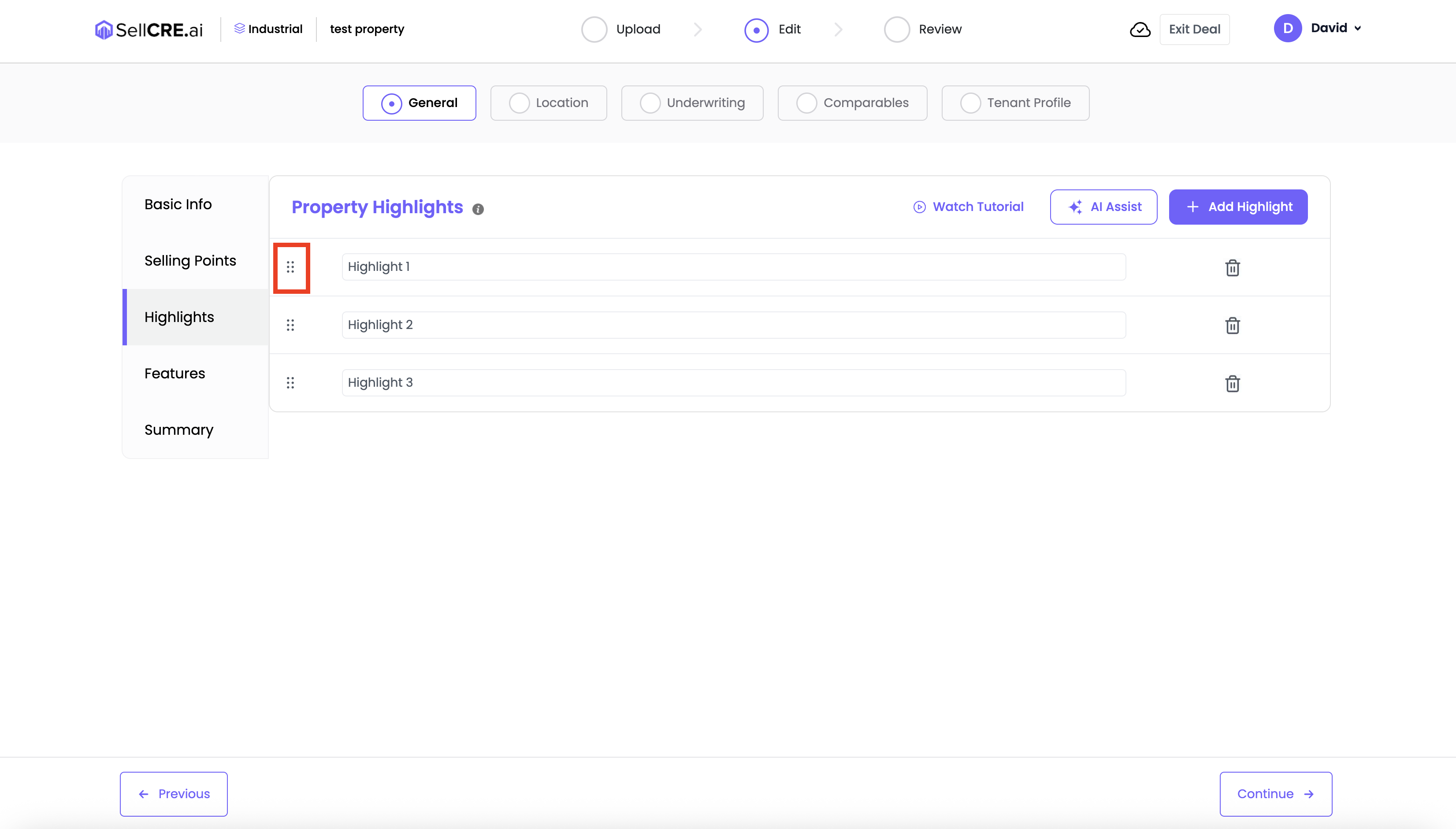
Task: Remove Highlight 3 with trash icon
Action: [x=1232, y=383]
